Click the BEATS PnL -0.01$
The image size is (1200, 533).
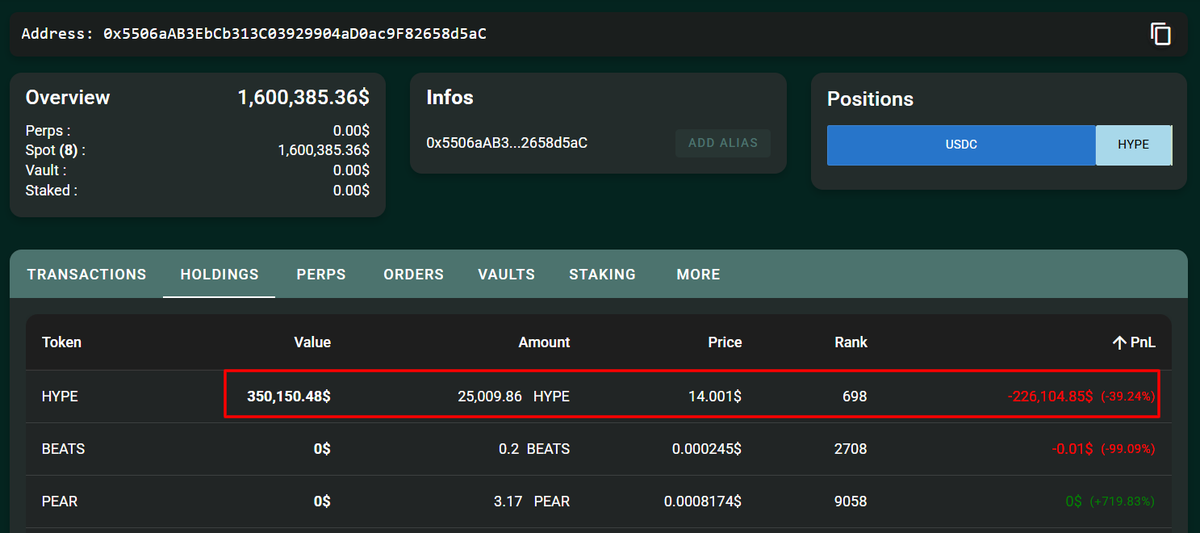1073,449
